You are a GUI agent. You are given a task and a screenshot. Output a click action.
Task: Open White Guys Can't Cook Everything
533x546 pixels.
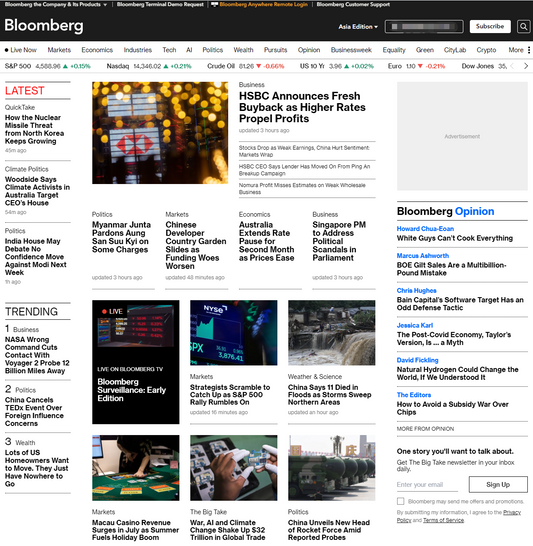[x=455, y=238]
